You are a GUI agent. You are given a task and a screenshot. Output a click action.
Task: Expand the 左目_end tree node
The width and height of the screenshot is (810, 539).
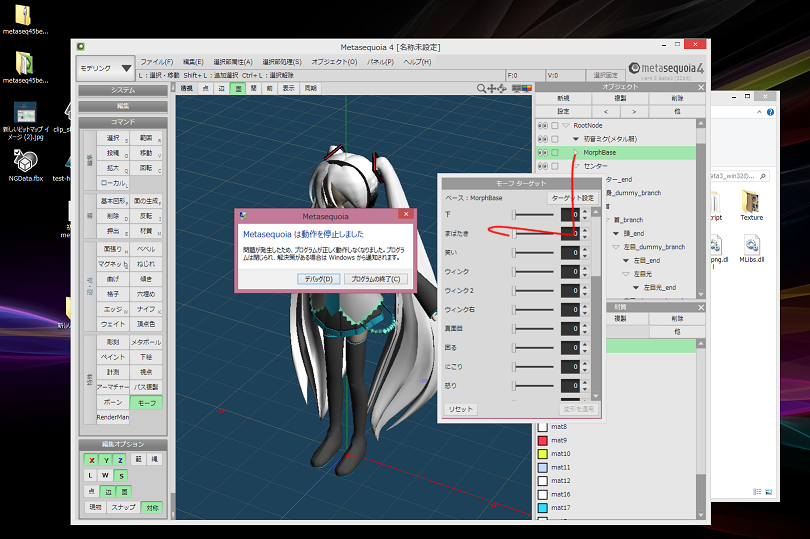[x=626, y=260]
